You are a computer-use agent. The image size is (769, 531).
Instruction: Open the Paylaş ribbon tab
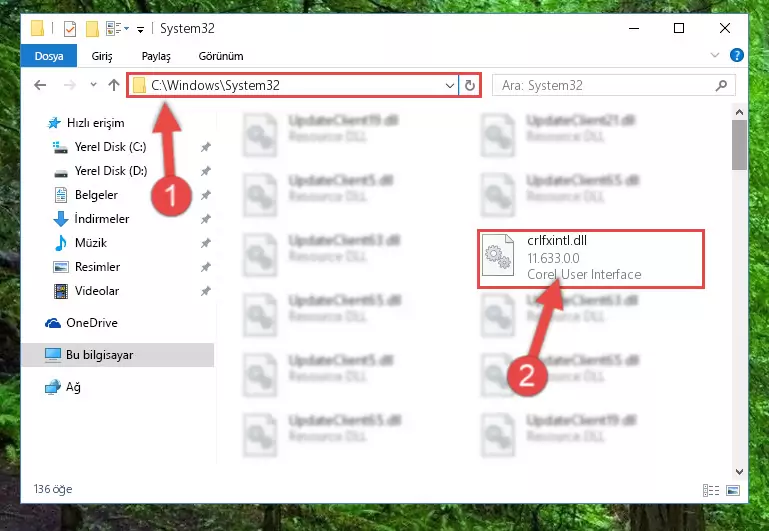click(x=156, y=56)
